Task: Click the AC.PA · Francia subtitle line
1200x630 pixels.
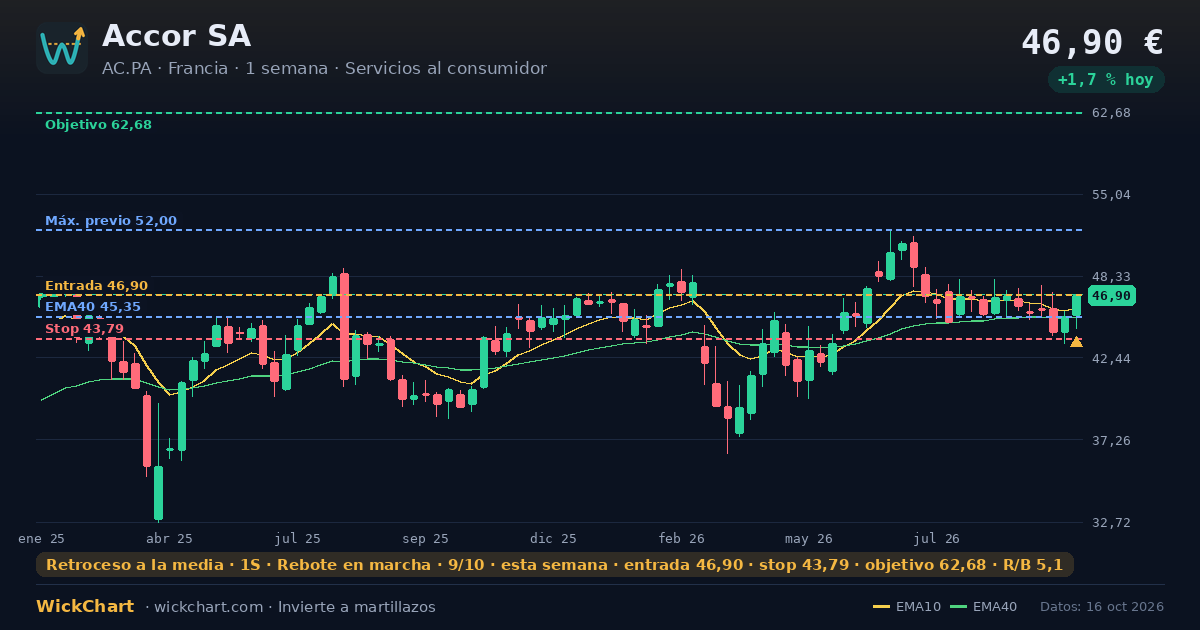Action: (x=324, y=69)
